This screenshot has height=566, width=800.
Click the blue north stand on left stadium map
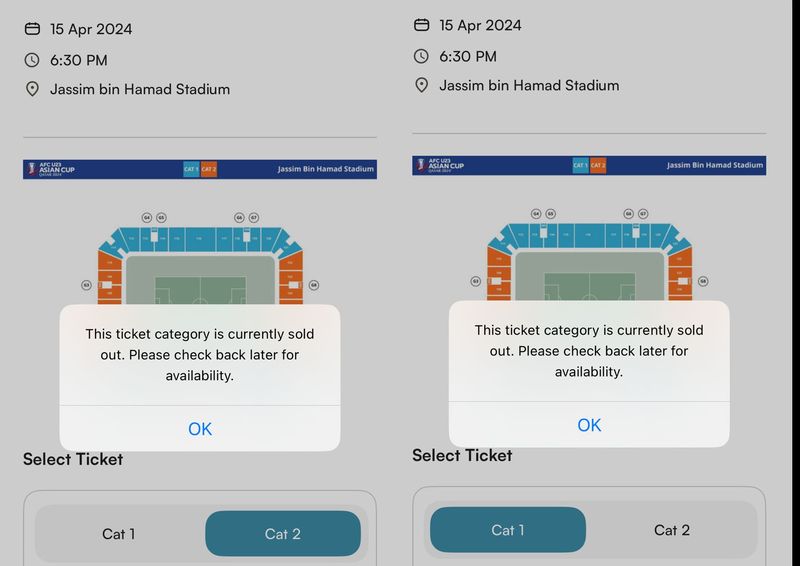(200, 239)
